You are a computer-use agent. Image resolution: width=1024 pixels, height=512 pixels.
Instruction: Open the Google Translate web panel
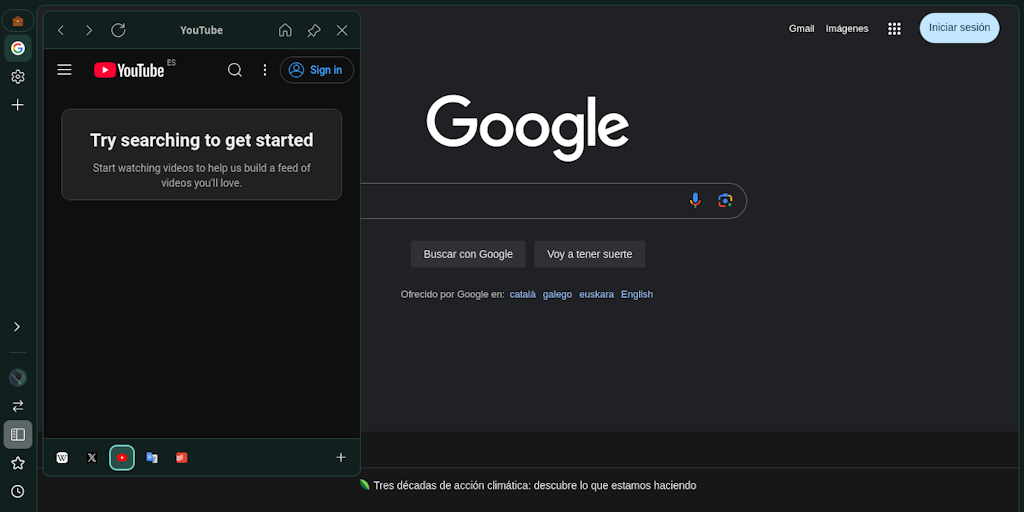[x=152, y=458]
